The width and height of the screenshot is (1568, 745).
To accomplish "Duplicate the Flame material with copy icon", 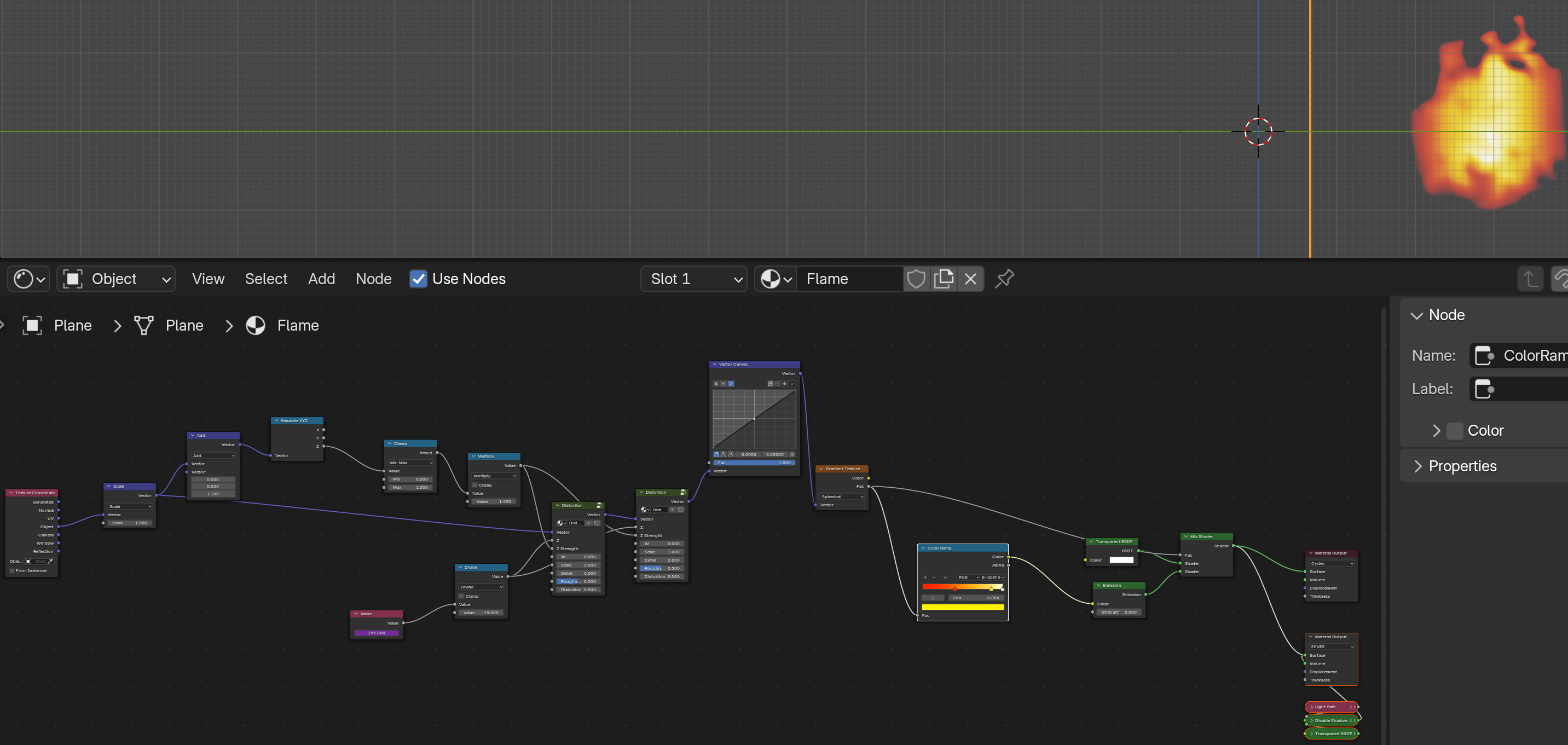I will click(944, 279).
